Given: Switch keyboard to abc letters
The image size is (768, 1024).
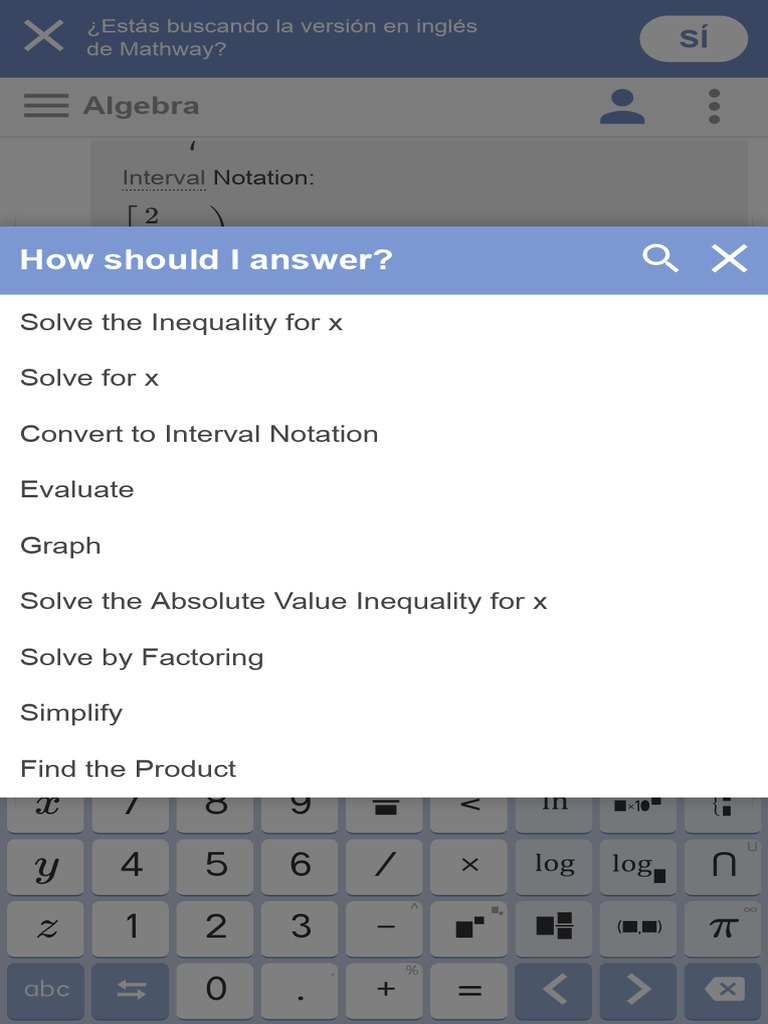Looking at the screenshot, I should point(47,989).
